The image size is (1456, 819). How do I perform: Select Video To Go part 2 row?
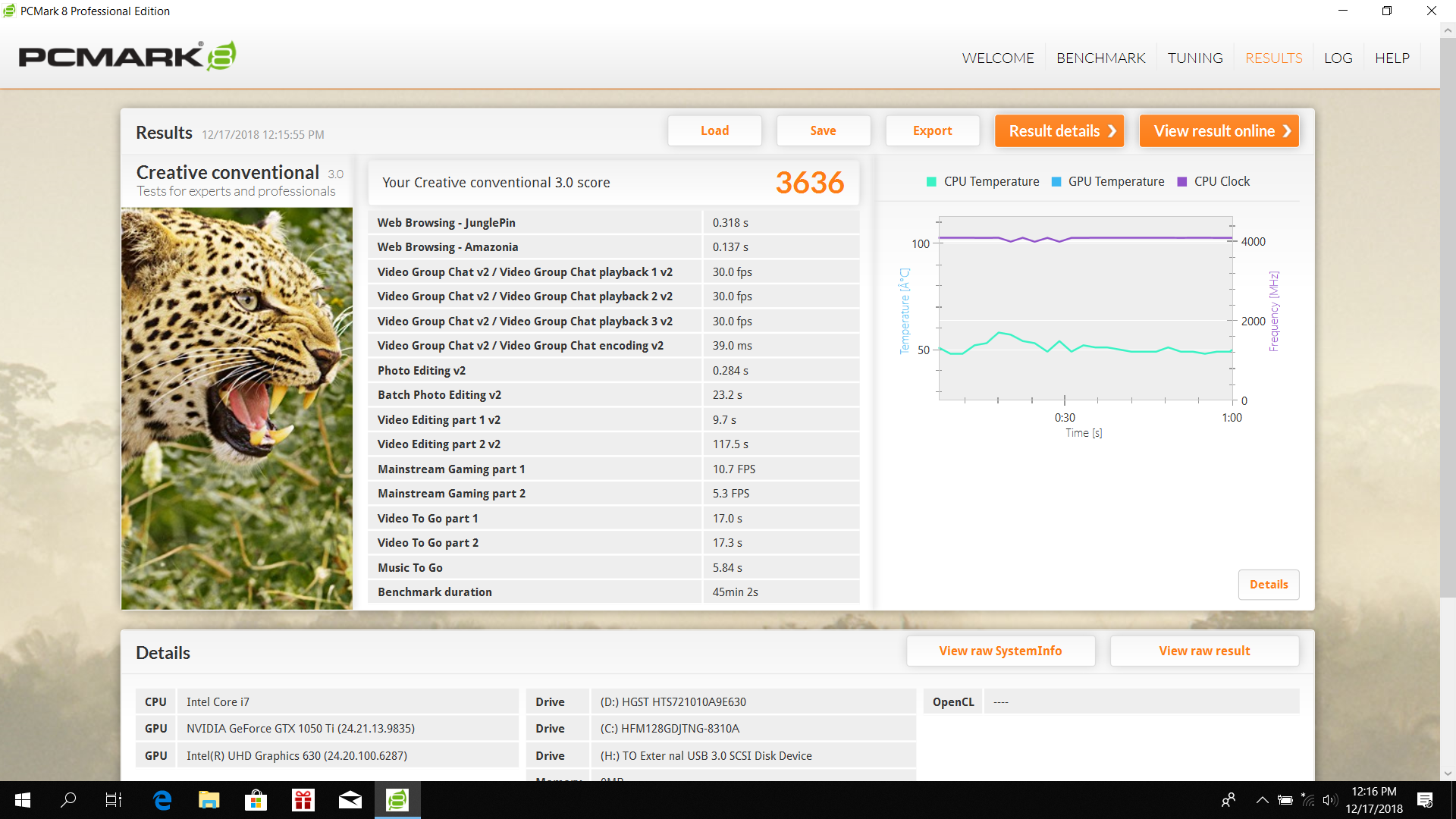tap(613, 543)
